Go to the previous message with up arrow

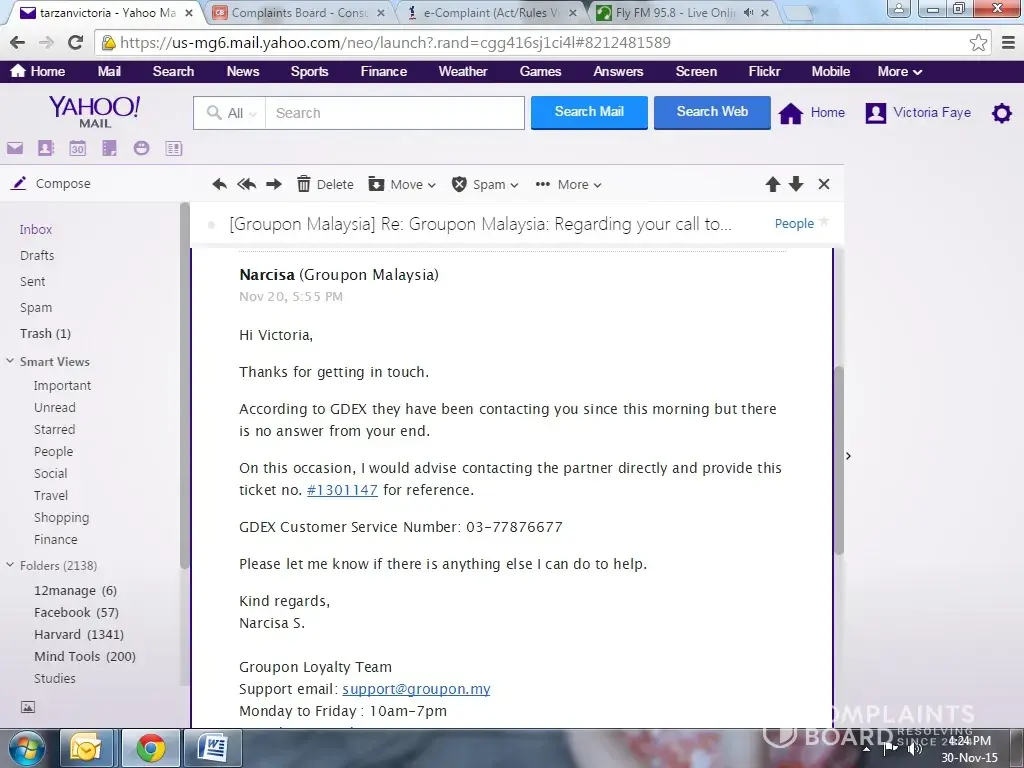772,184
